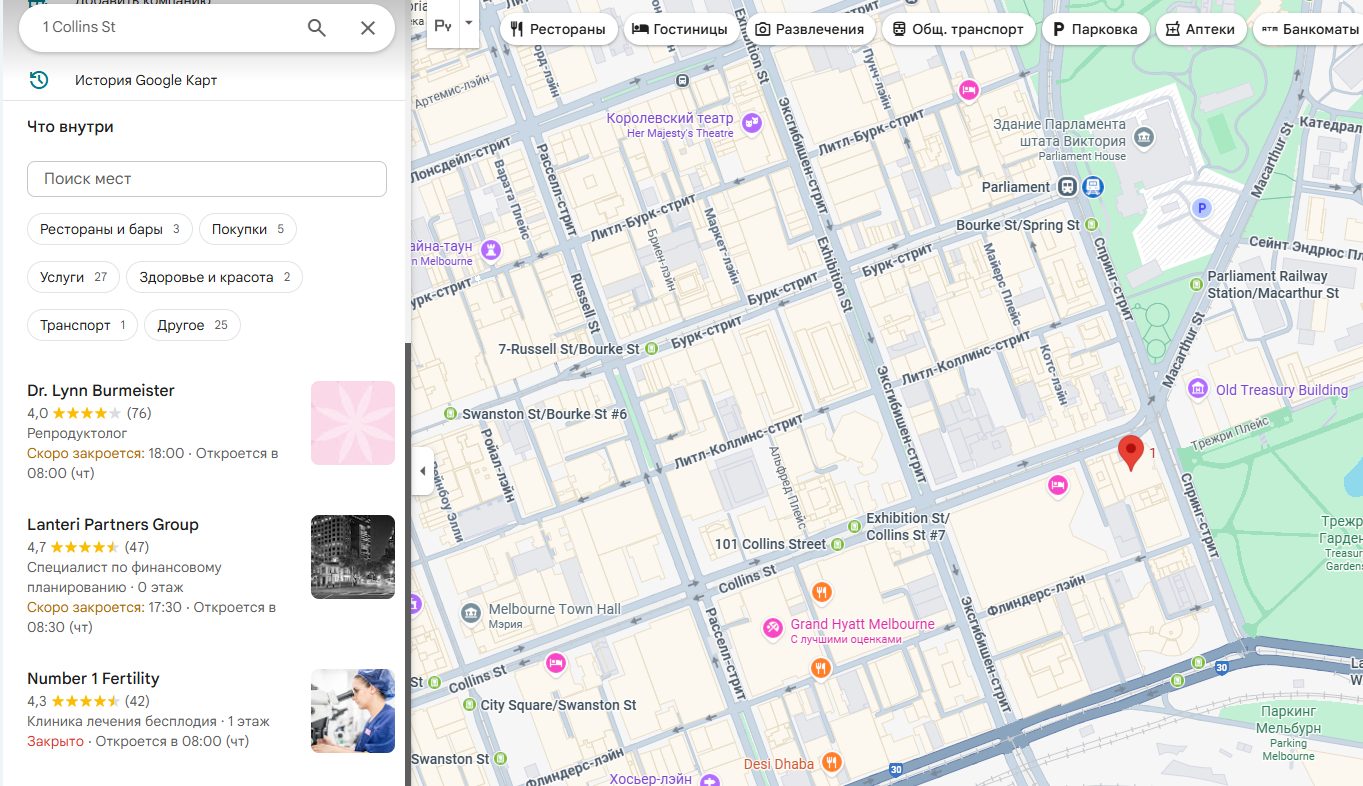Filter by Общ. транспорт chip
This screenshot has width=1363, height=786.
pos(958,29)
